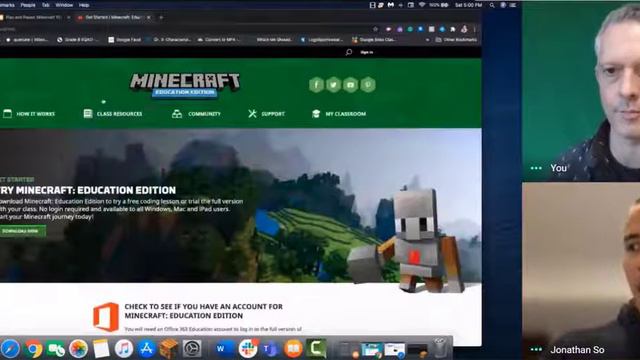Screen dimensions: 640x360
Task: Click the website search magnifier icon
Action: click(x=349, y=52)
